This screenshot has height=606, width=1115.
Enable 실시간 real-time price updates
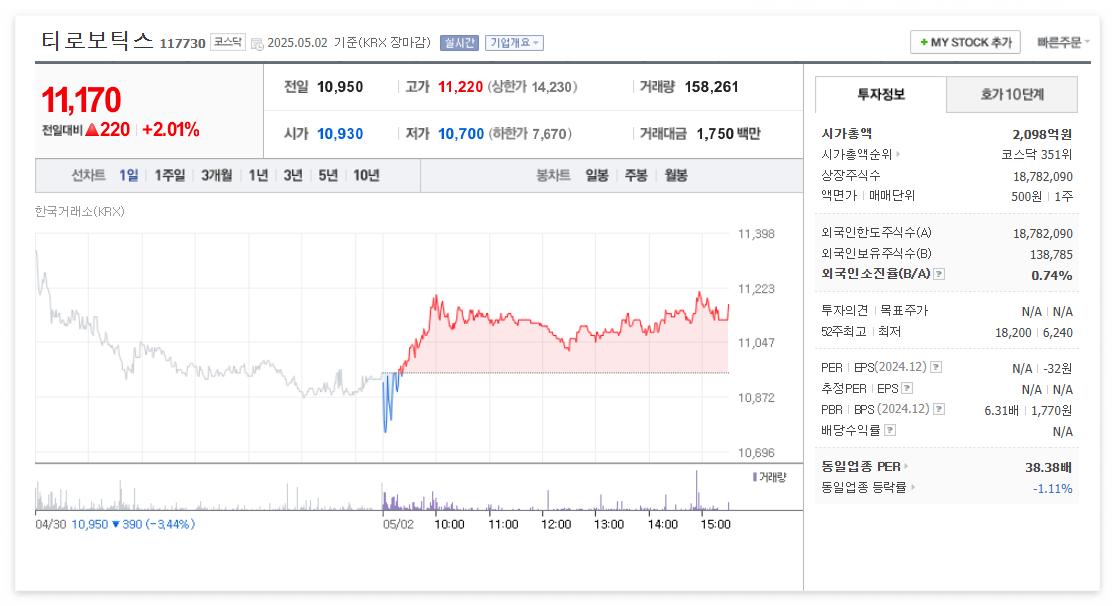(459, 42)
